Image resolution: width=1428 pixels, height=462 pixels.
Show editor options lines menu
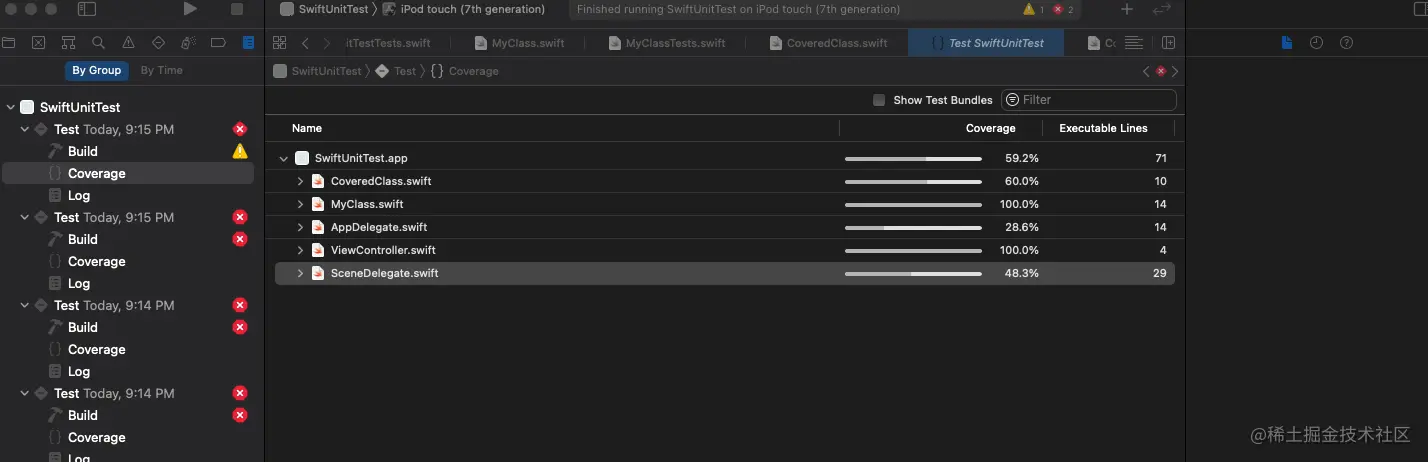1133,43
